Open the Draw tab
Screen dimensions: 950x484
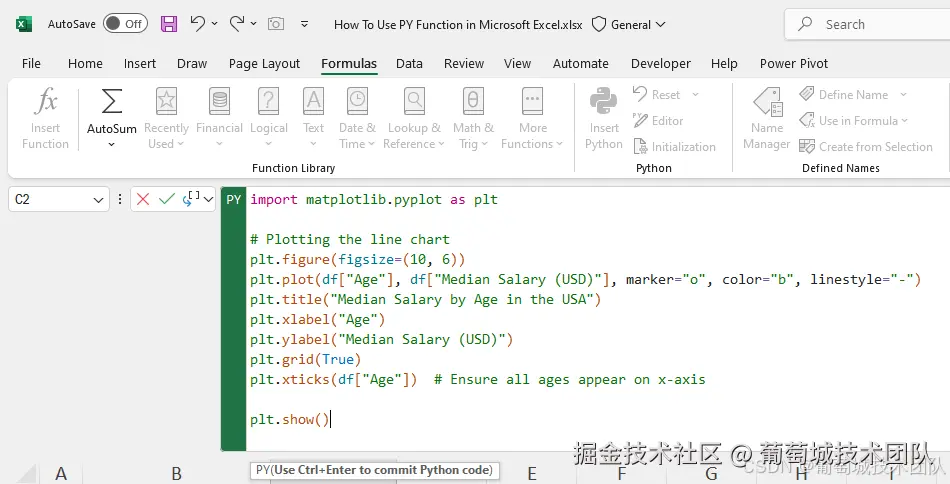coord(192,64)
